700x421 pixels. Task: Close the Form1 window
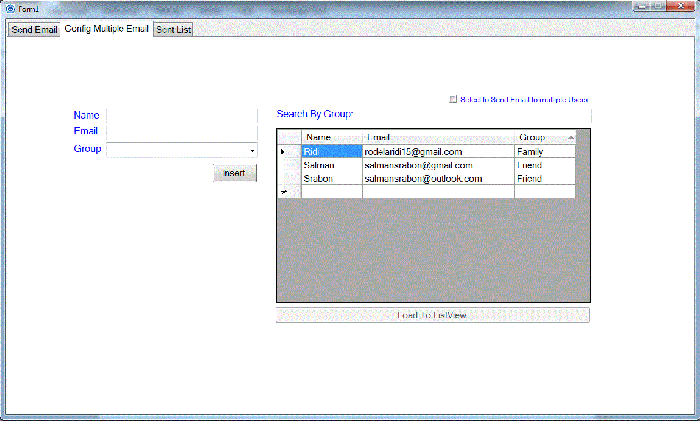(680, 6)
